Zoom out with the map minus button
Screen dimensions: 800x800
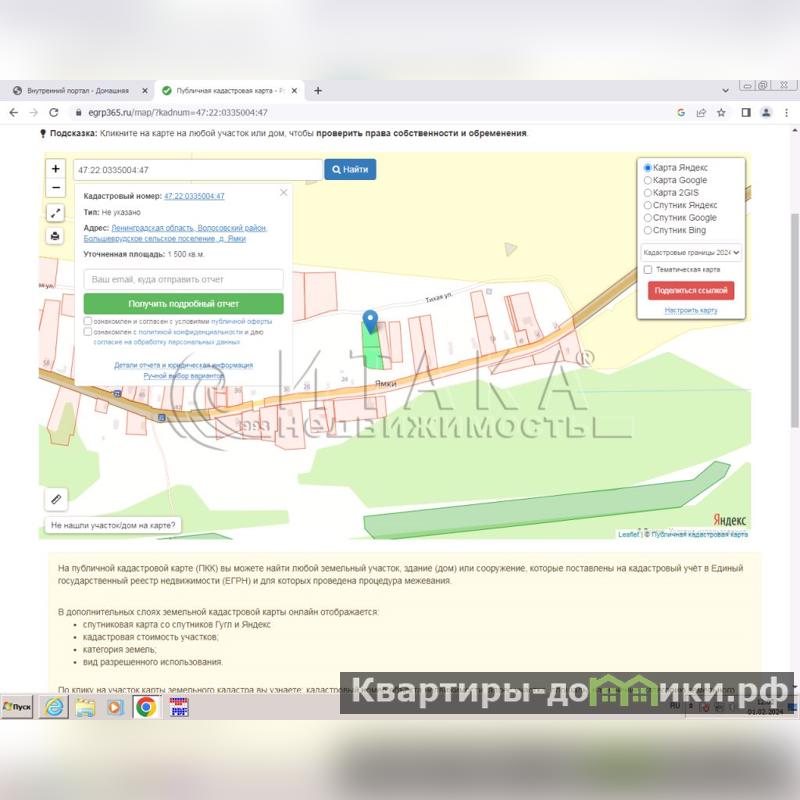coord(56,187)
